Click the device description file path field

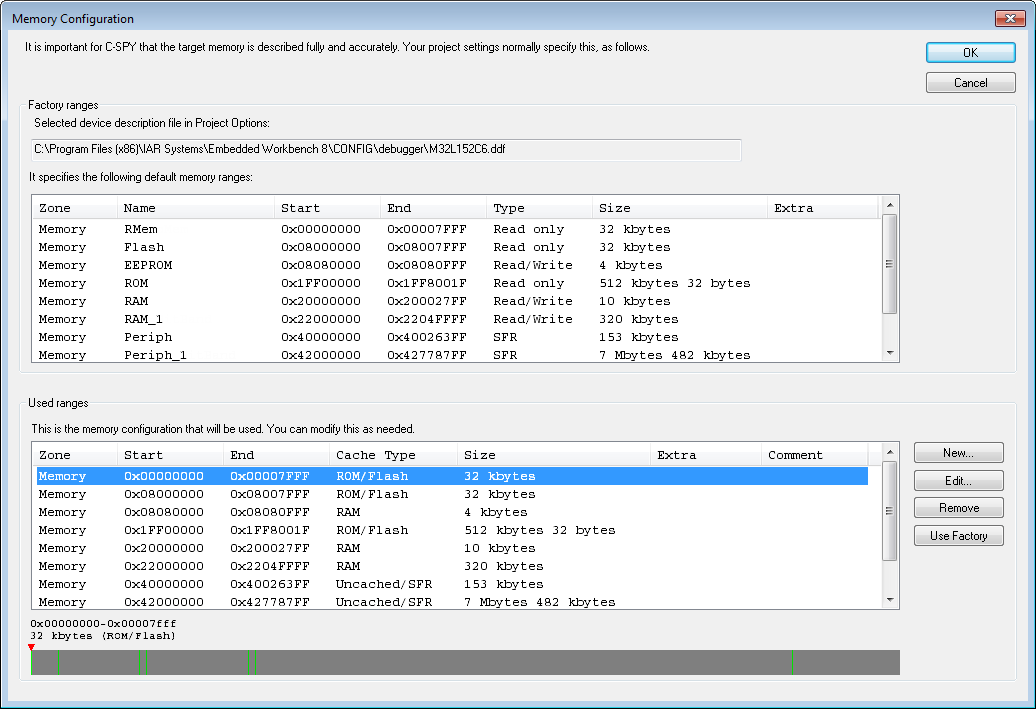[x=385, y=149]
